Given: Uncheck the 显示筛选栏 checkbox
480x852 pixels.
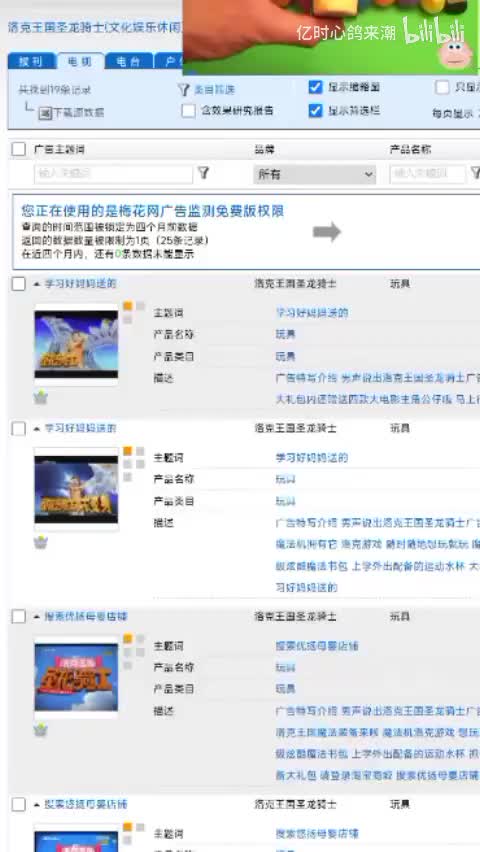Looking at the screenshot, I should click(315, 111).
